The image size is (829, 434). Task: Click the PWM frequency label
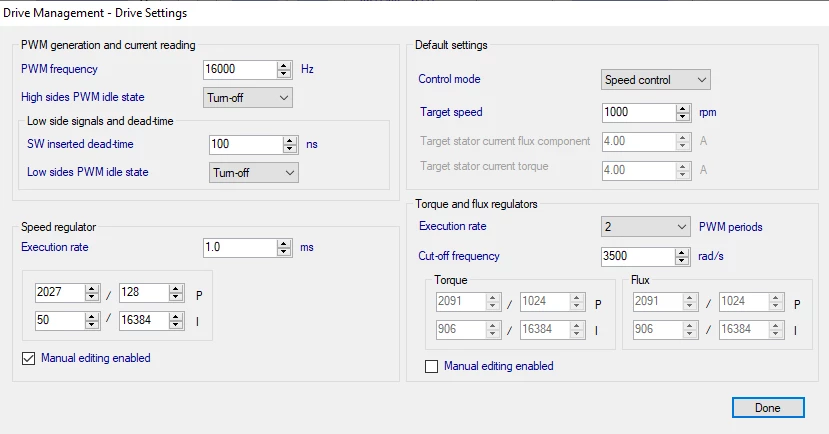tap(59, 69)
